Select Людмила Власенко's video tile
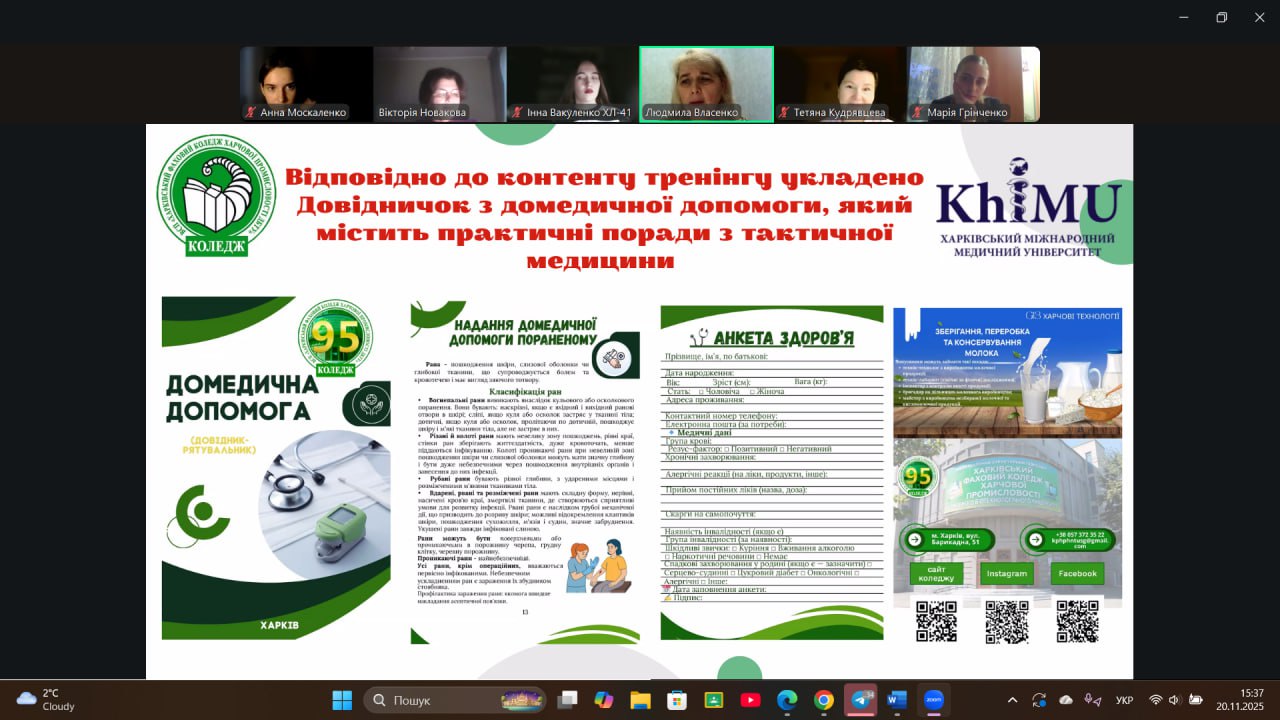The height and width of the screenshot is (720, 1280). [706, 85]
